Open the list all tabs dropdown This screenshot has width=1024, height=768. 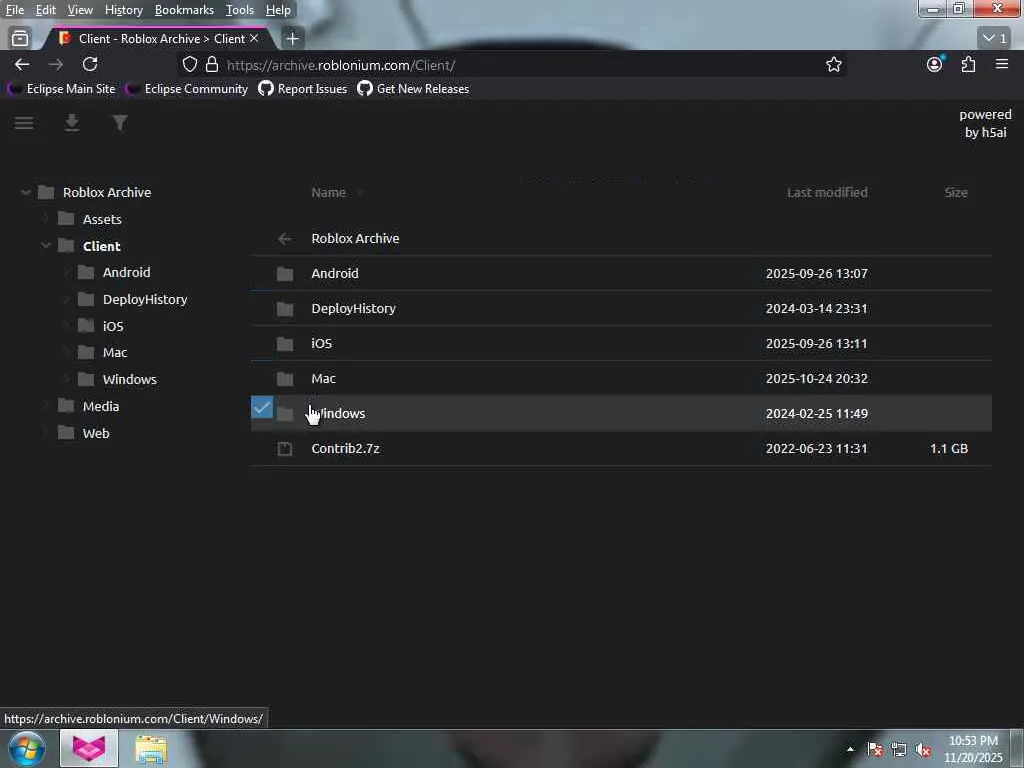click(995, 39)
